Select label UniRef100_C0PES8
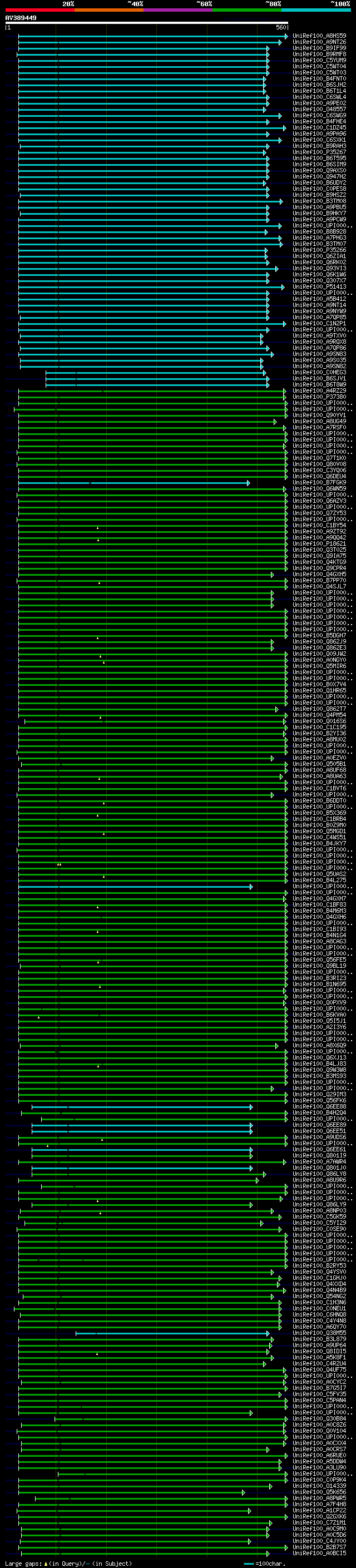 coord(319,189)
